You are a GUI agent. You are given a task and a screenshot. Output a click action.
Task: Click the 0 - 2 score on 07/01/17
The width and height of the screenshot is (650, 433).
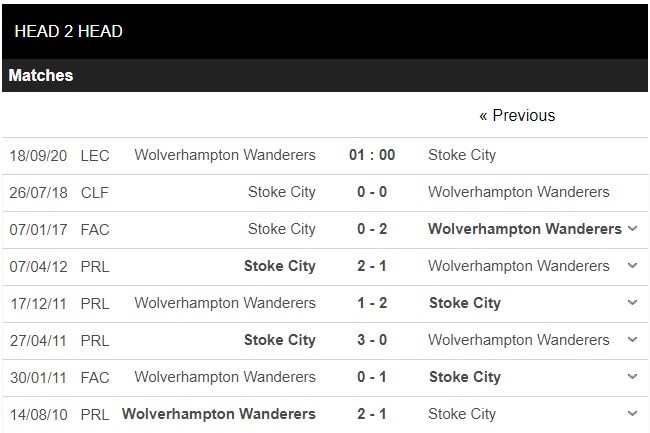[x=372, y=229]
